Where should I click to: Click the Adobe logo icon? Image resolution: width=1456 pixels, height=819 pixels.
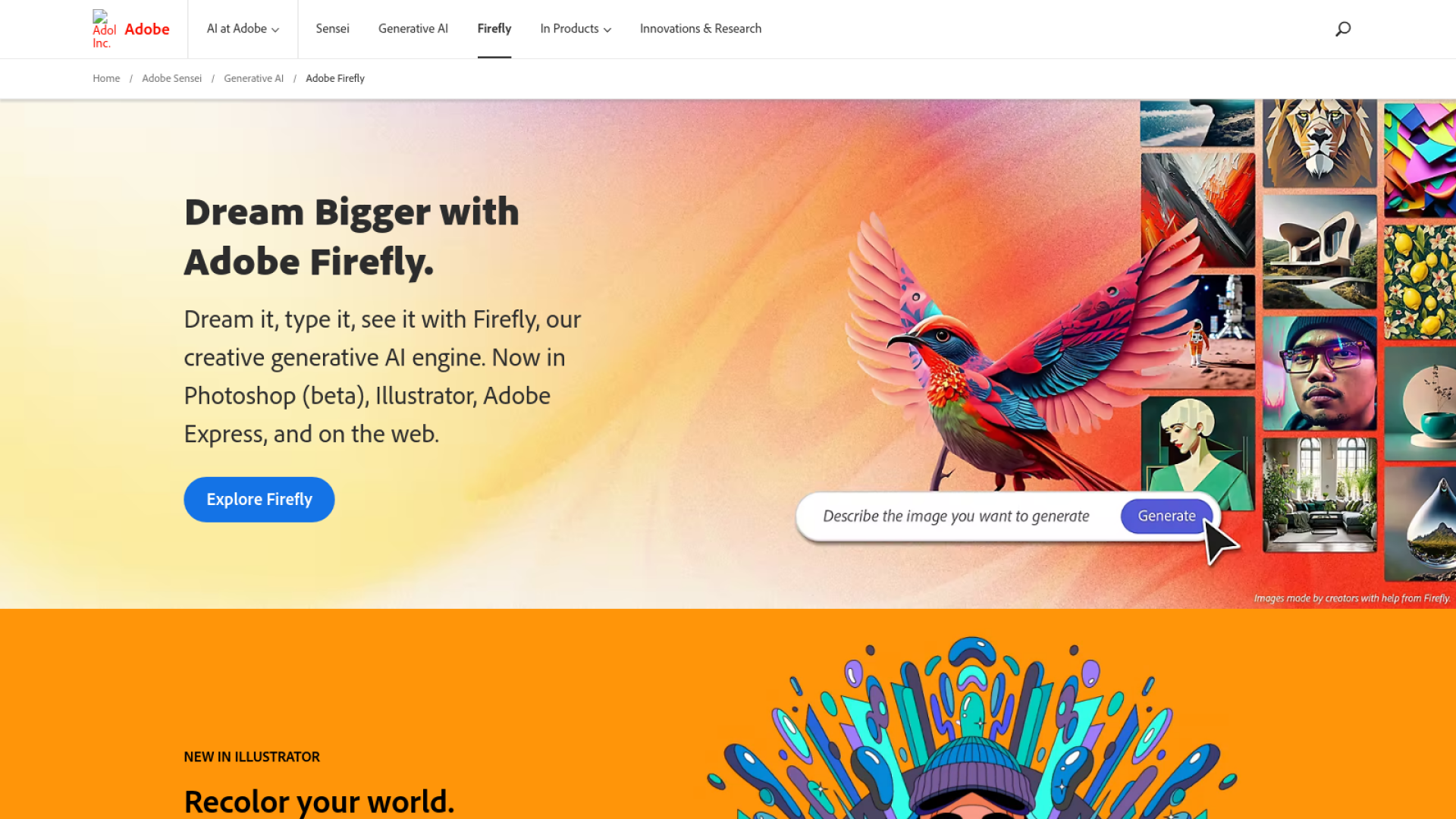(x=104, y=30)
